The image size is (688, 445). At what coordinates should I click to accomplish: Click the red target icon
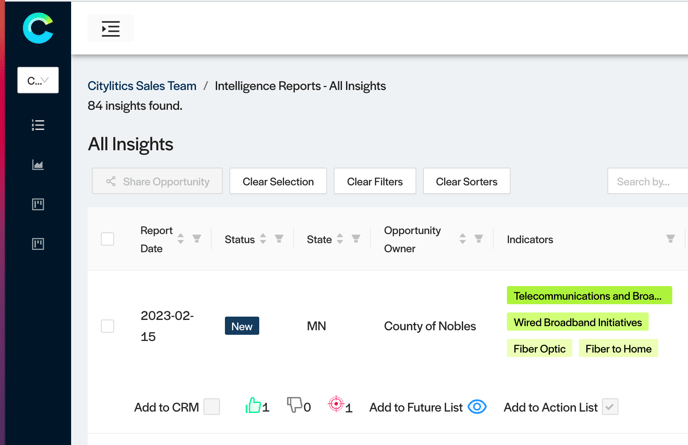tap(336, 404)
